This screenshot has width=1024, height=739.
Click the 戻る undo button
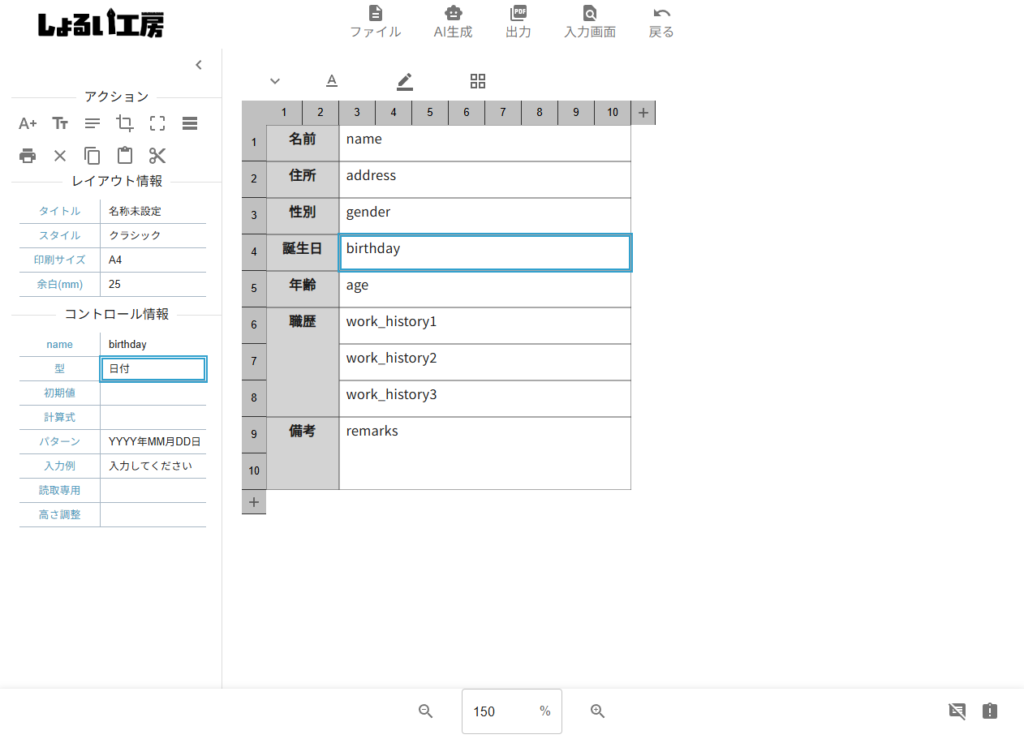661,21
